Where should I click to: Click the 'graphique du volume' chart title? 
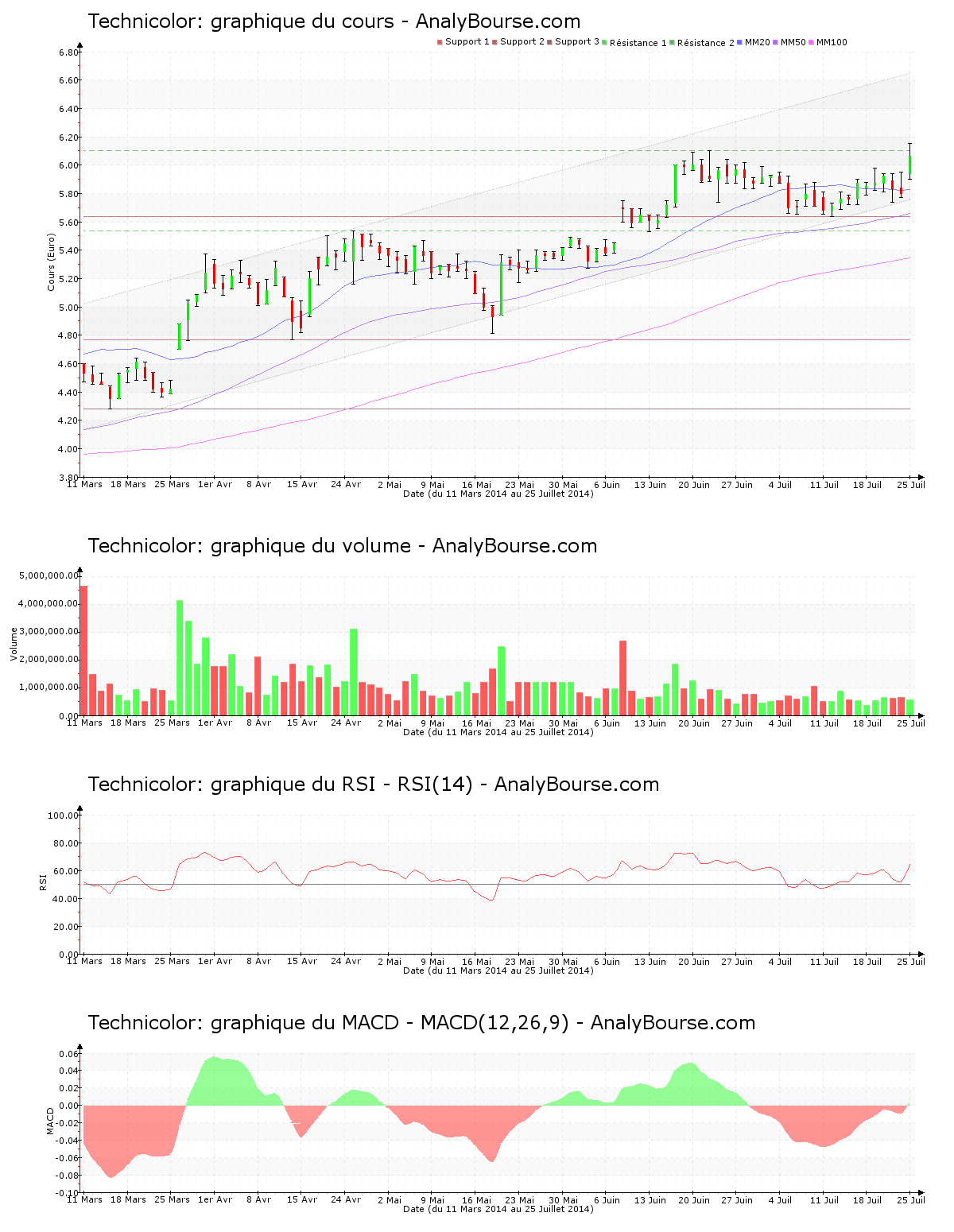coord(342,546)
